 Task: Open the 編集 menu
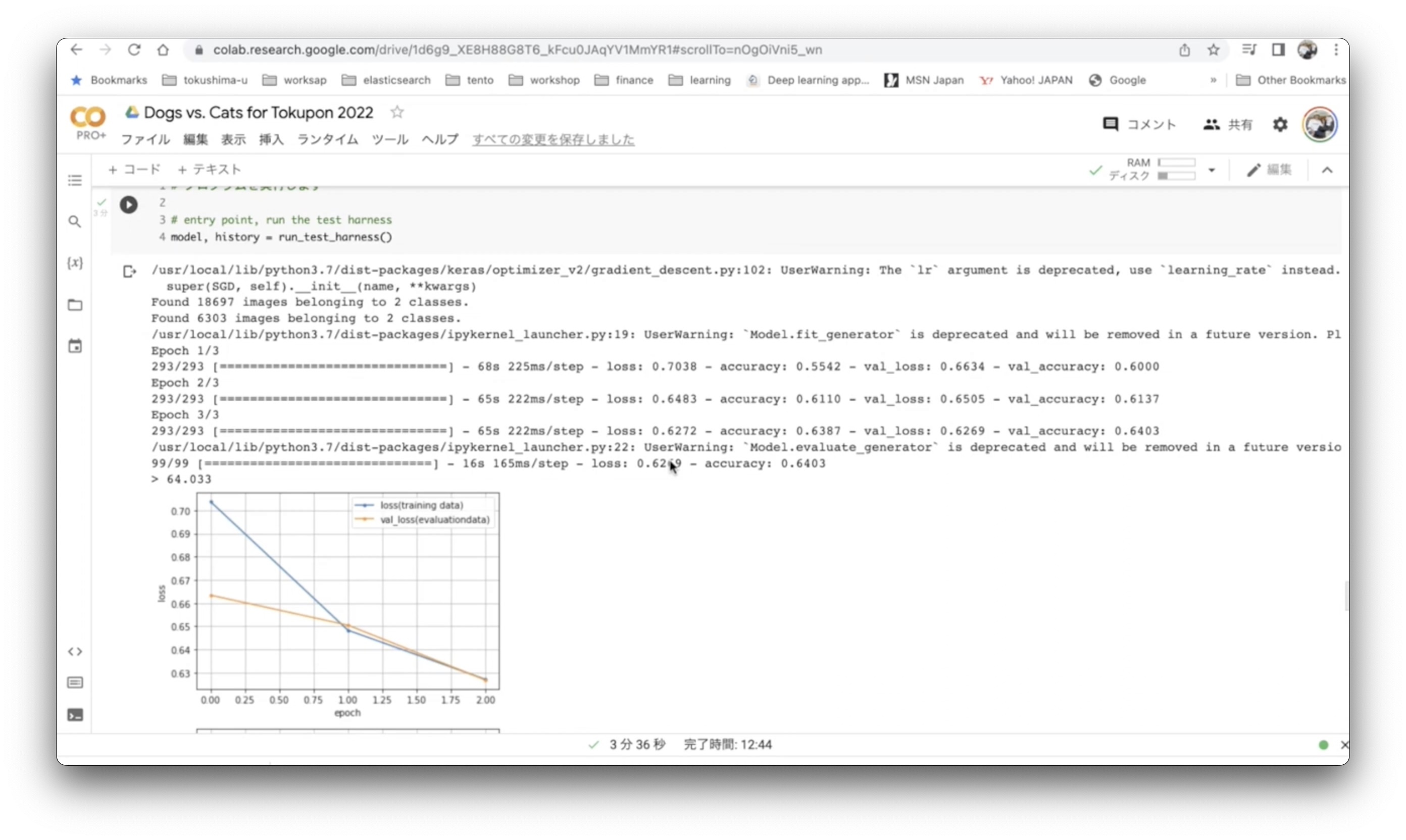tap(195, 140)
